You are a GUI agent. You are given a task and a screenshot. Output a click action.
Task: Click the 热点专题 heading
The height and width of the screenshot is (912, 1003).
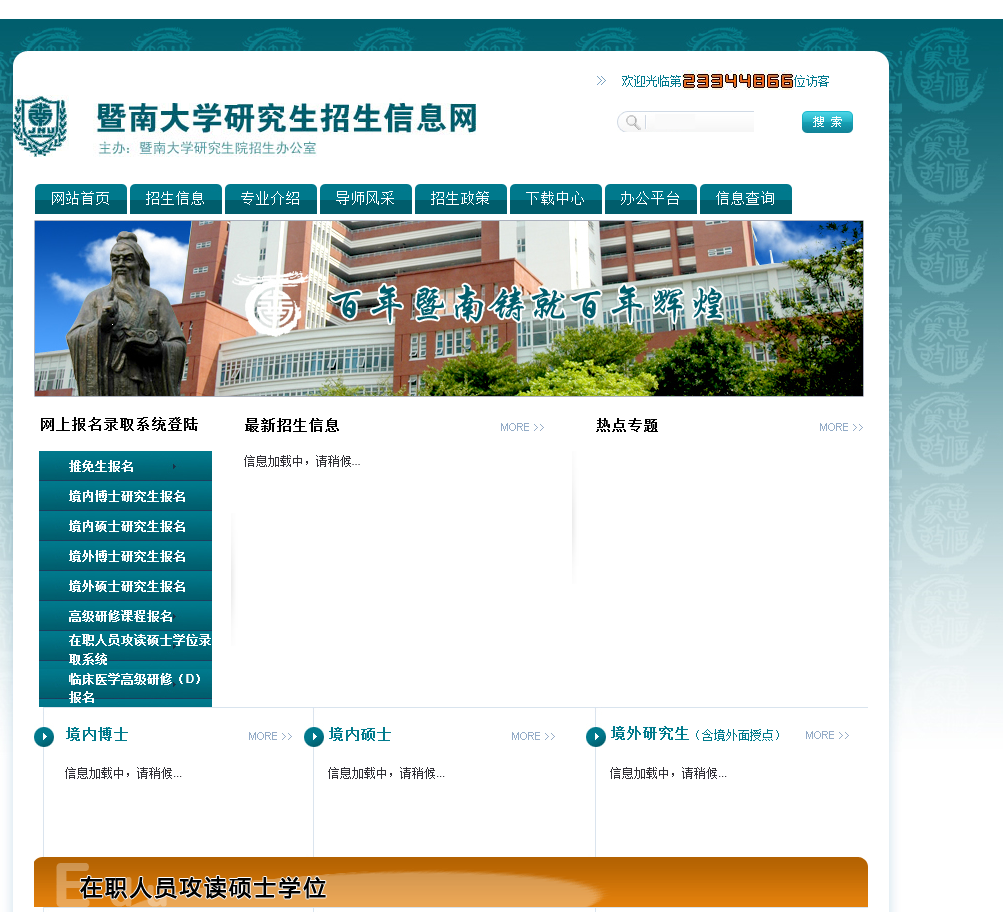[627, 426]
